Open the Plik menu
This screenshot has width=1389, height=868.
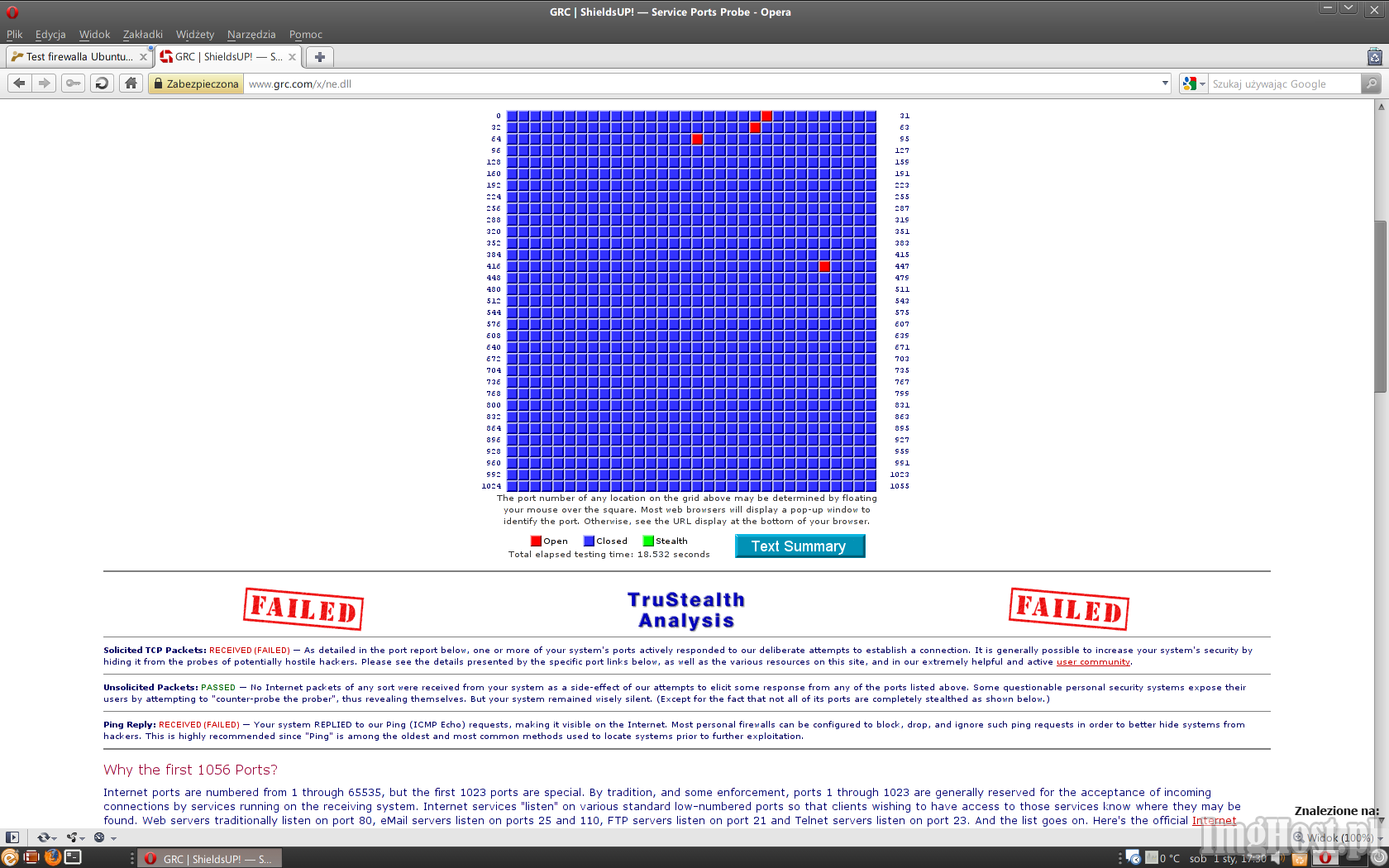(x=15, y=34)
